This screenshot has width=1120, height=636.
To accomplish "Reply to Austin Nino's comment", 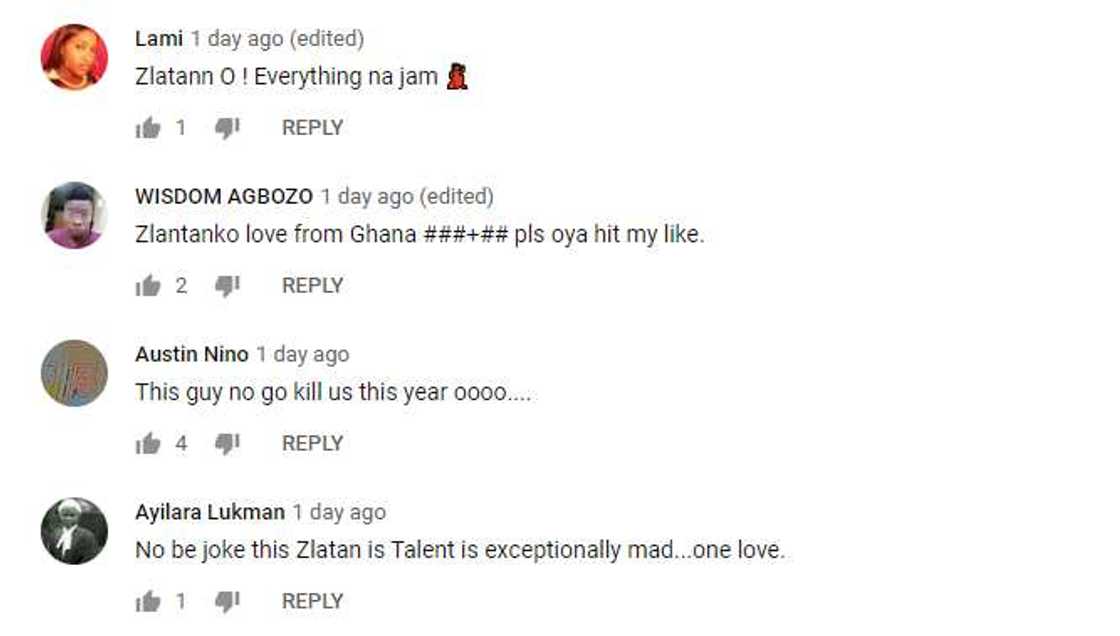I will pyautogui.click(x=312, y=444).
